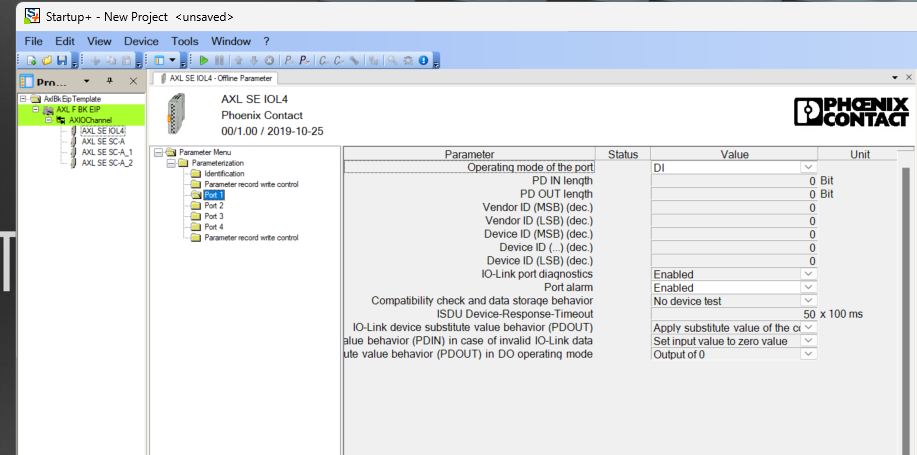Image resolution: width=917 pixels, height=455 pixels.
Task: Collapse the AXL F BK EIP tree node
Action: 35,109
